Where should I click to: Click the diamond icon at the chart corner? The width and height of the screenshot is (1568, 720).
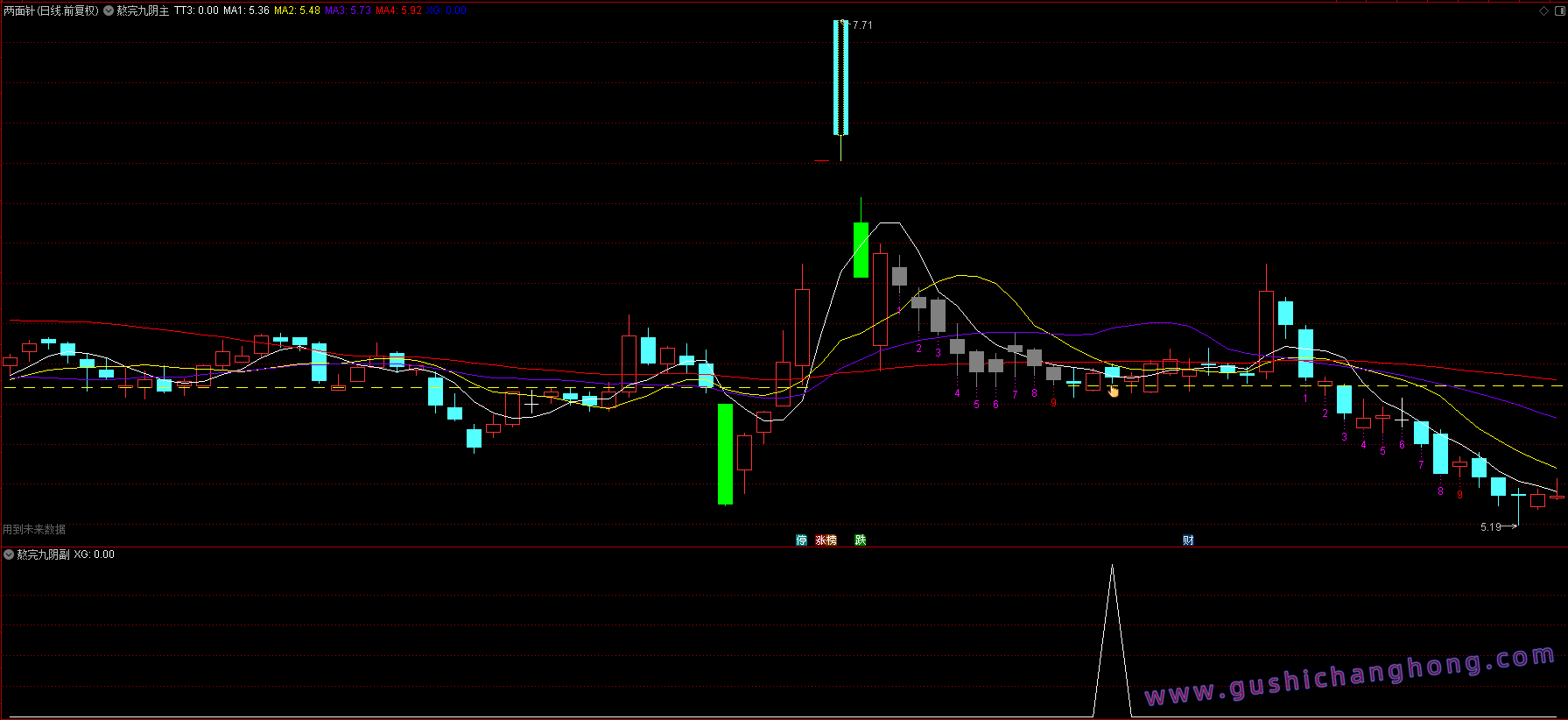click(1544, 11)
